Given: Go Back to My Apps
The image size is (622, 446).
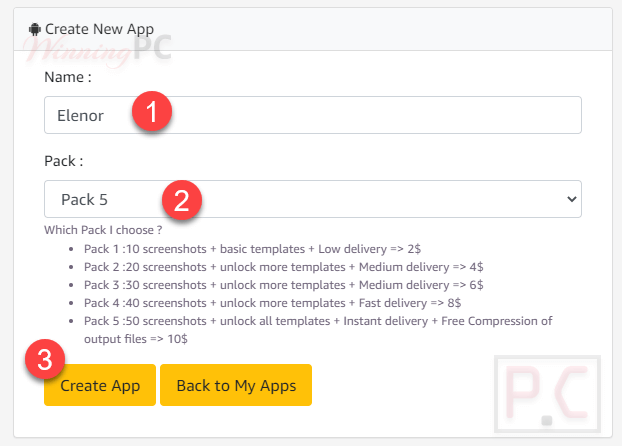Looking at the screenshot, I should tap(236, 385).
